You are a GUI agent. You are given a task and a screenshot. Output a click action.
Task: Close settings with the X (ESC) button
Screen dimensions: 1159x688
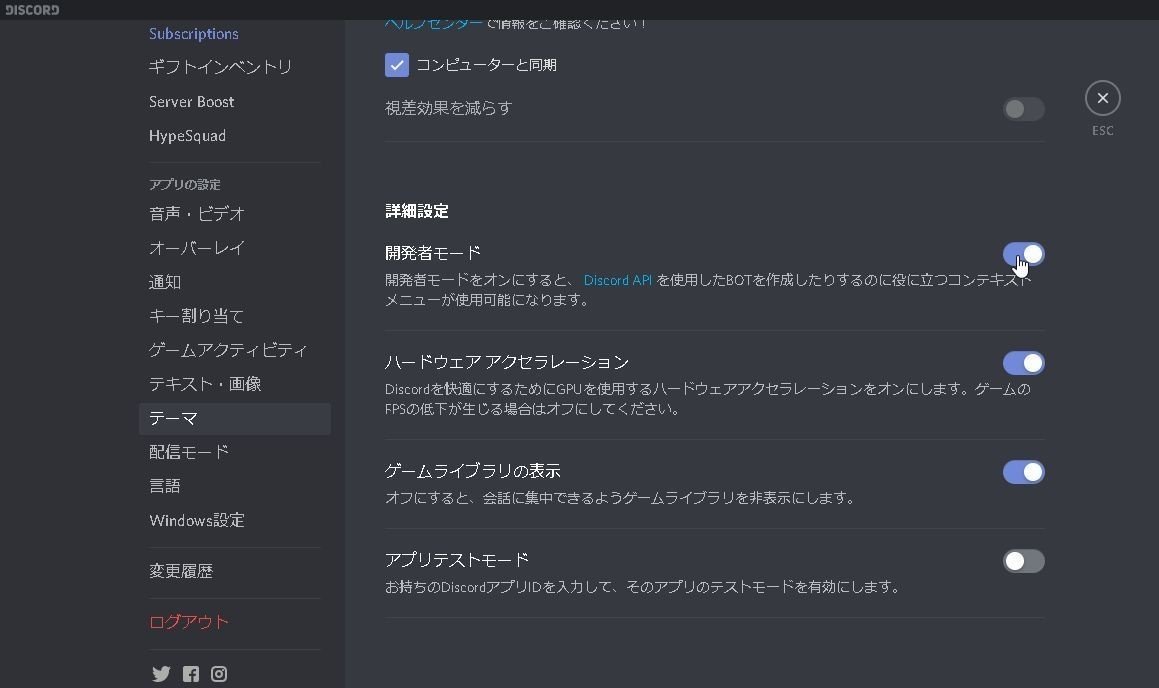1102,98
